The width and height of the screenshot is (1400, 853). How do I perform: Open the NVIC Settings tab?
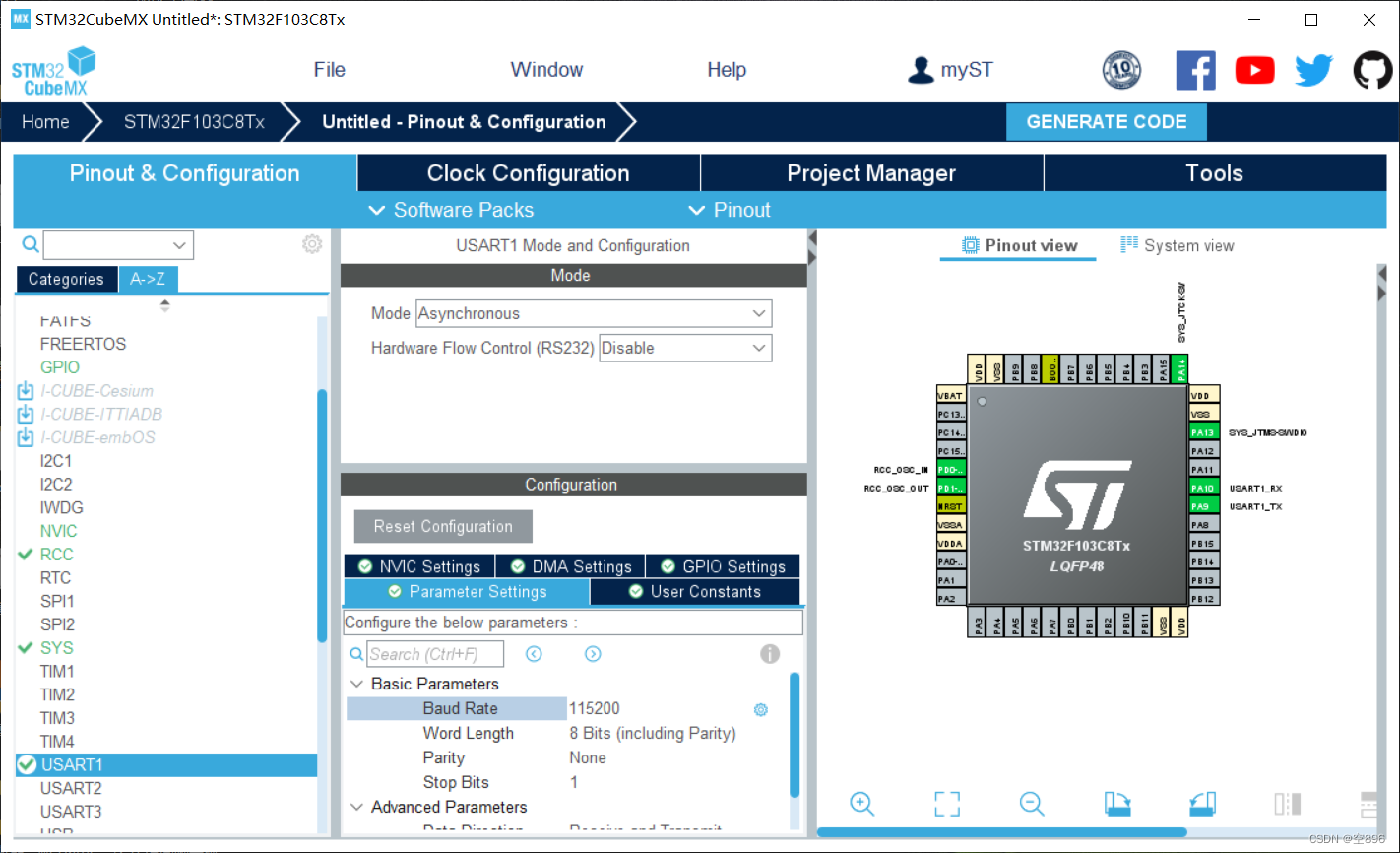pyautogui.click(x=419, y=566)
